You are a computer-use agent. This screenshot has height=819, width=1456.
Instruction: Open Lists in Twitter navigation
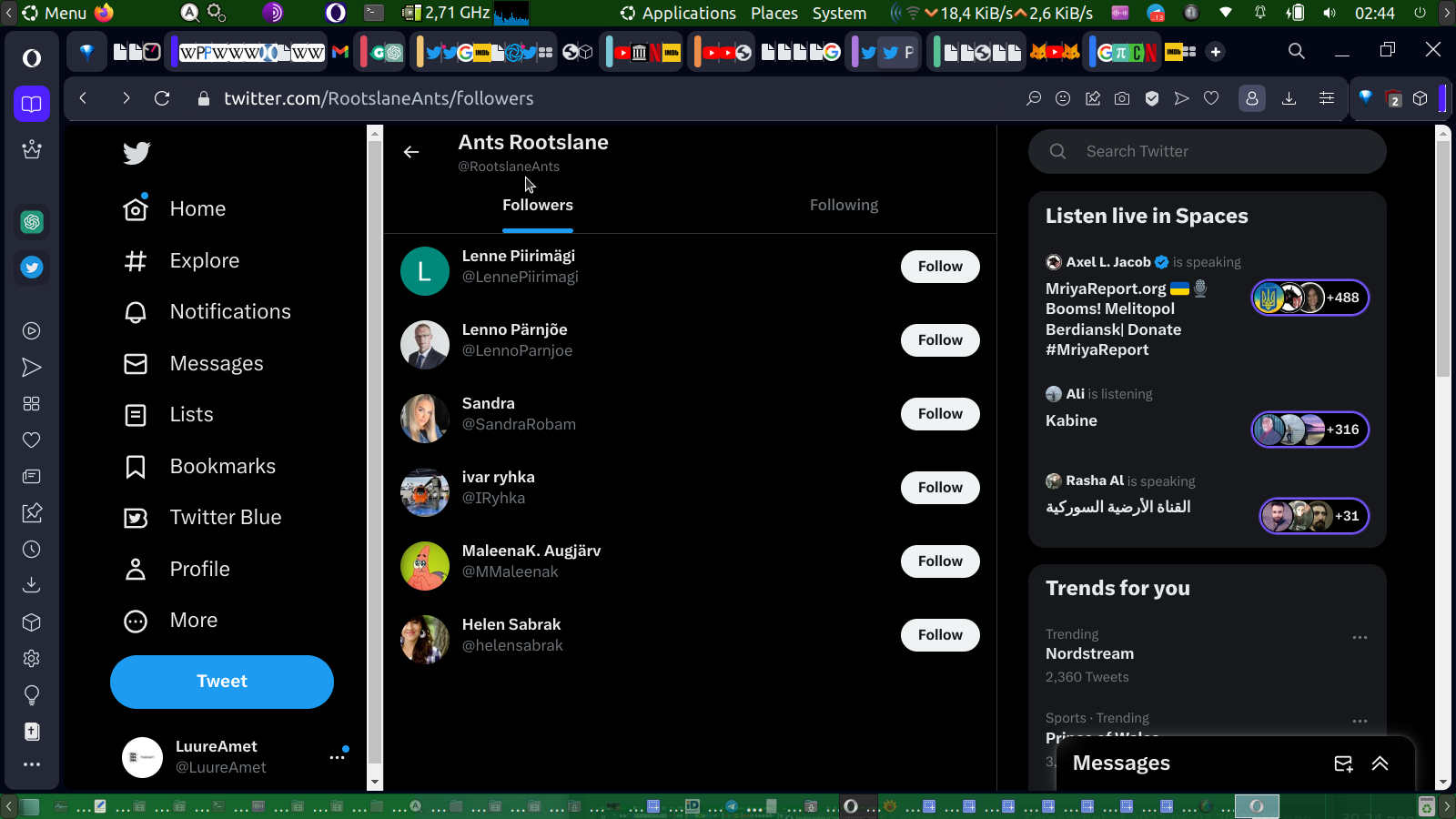(168, 415)
